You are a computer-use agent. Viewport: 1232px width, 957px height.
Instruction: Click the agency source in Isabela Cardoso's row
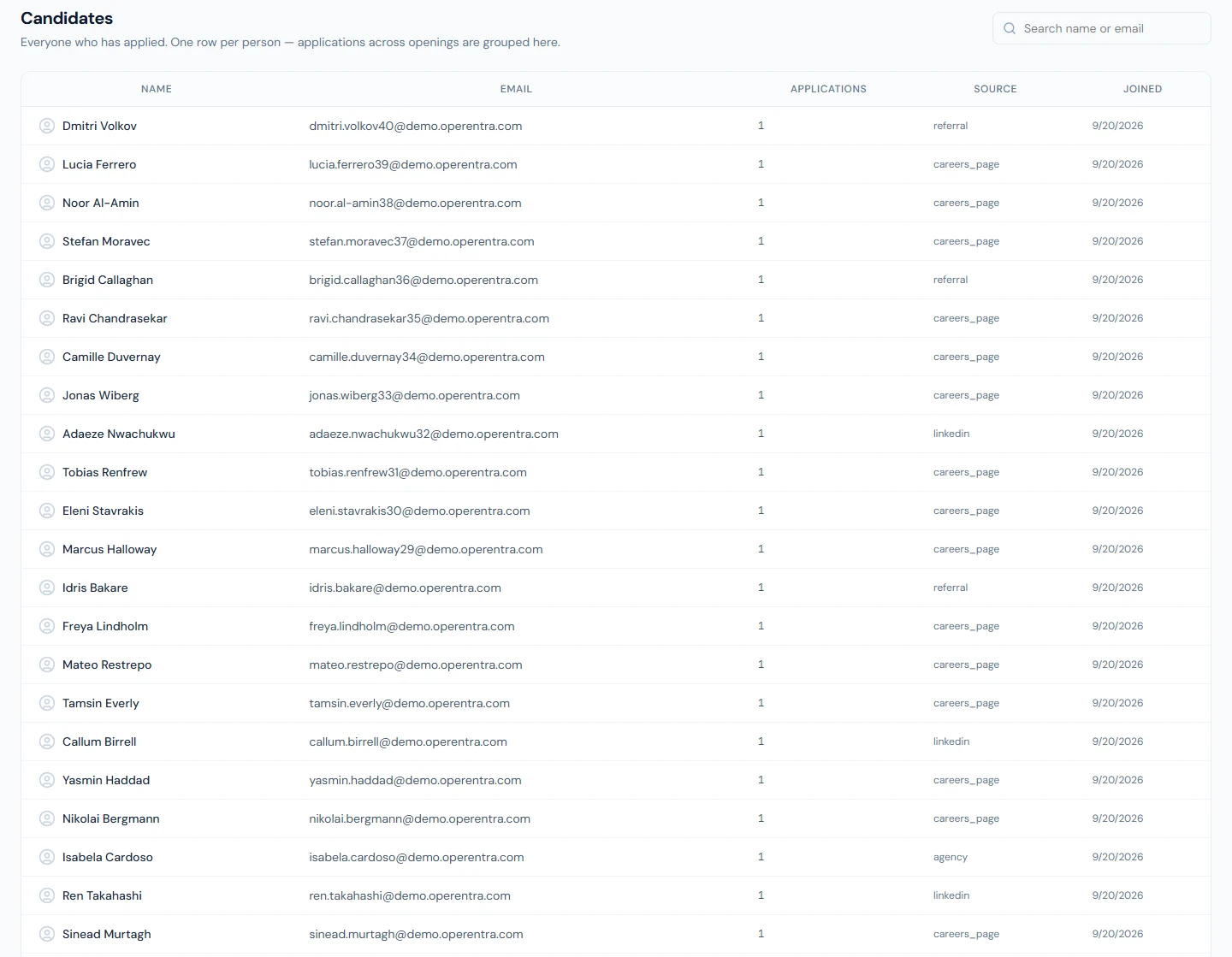(x=951, y=857)
